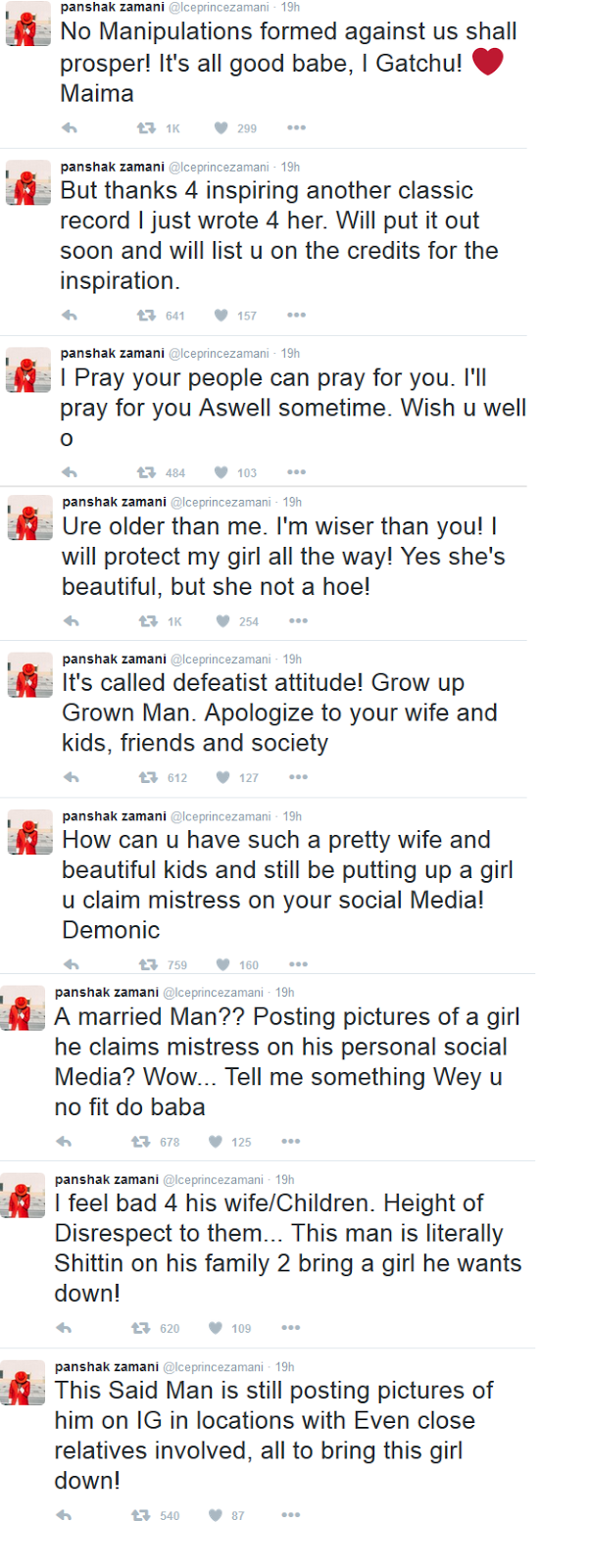Open @Iceprincezamani handle on "But thanks 4 inspiring" tweet
Screen dimensions: 589x1568
[x=219, y=168]
